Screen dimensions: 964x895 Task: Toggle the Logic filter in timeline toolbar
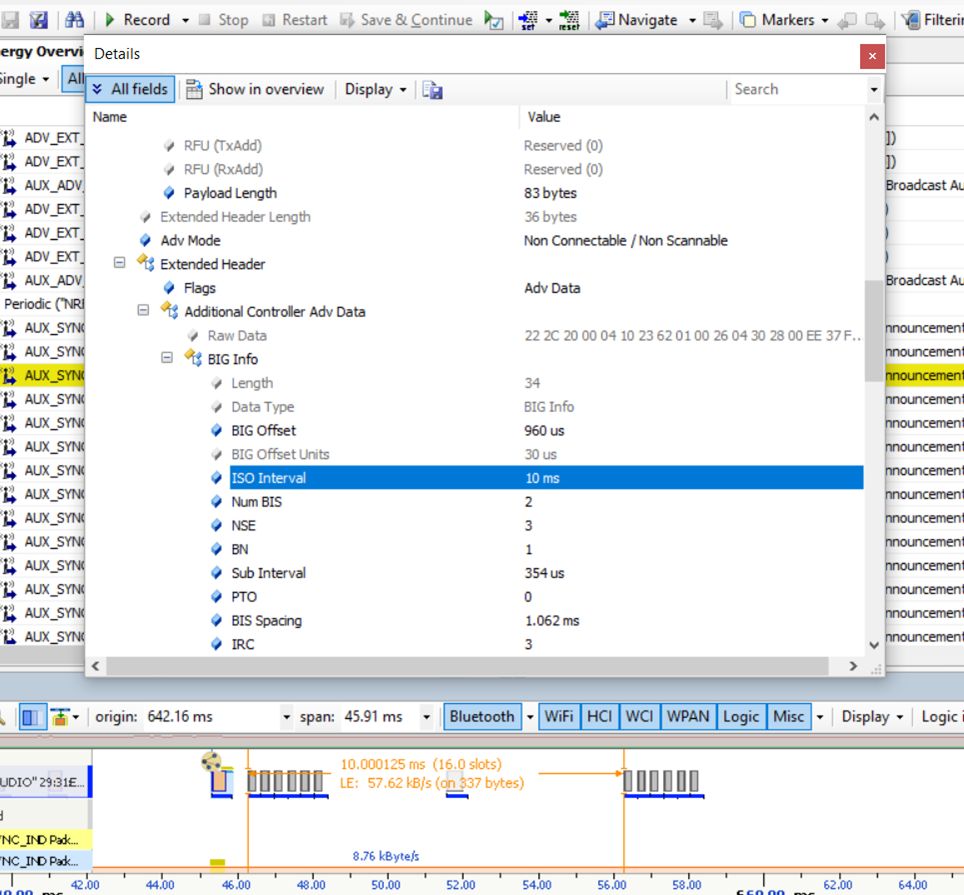point(741,716)
